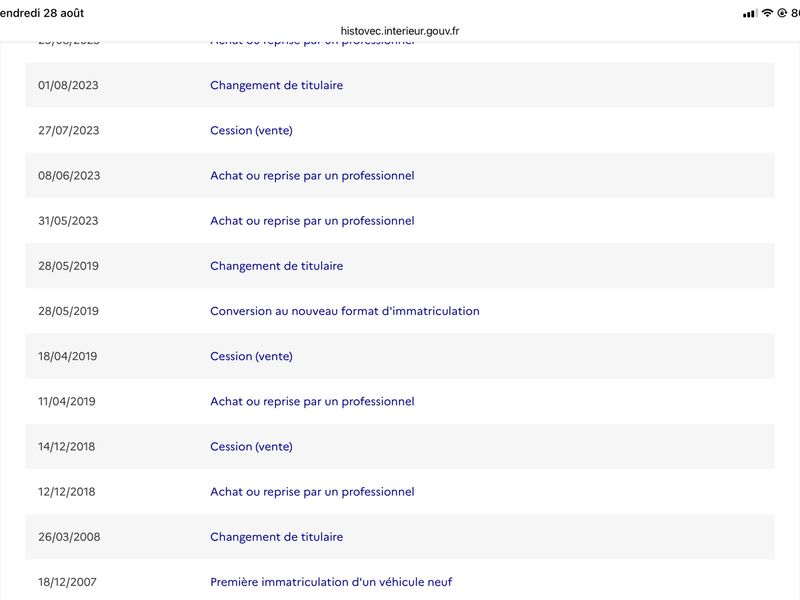This screenshot has height=600, width=800.
Task: Select Achat ou reprise entry of 31/05/2023
Action: tap(312, 221)
